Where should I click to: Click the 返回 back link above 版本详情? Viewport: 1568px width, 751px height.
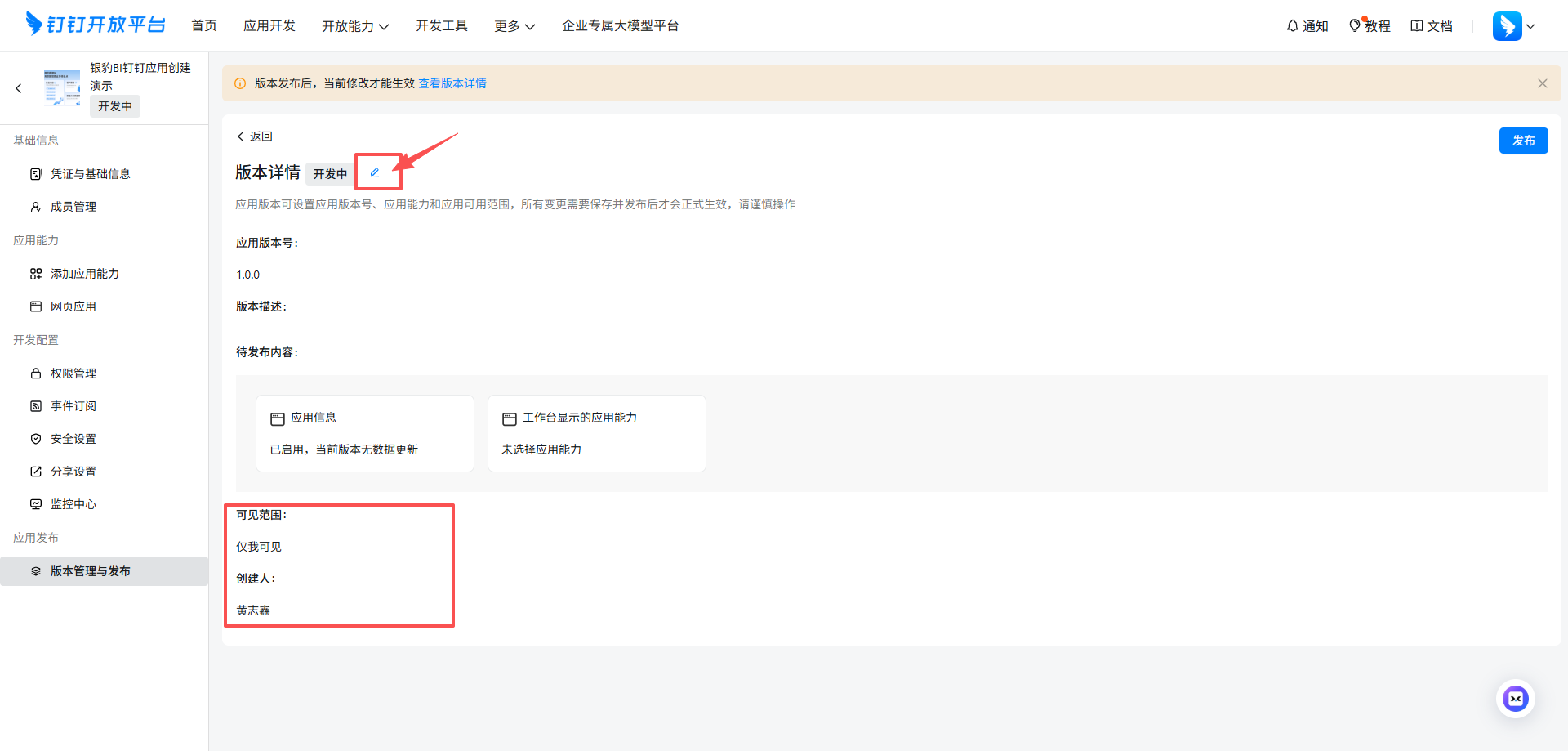point(255,136)
